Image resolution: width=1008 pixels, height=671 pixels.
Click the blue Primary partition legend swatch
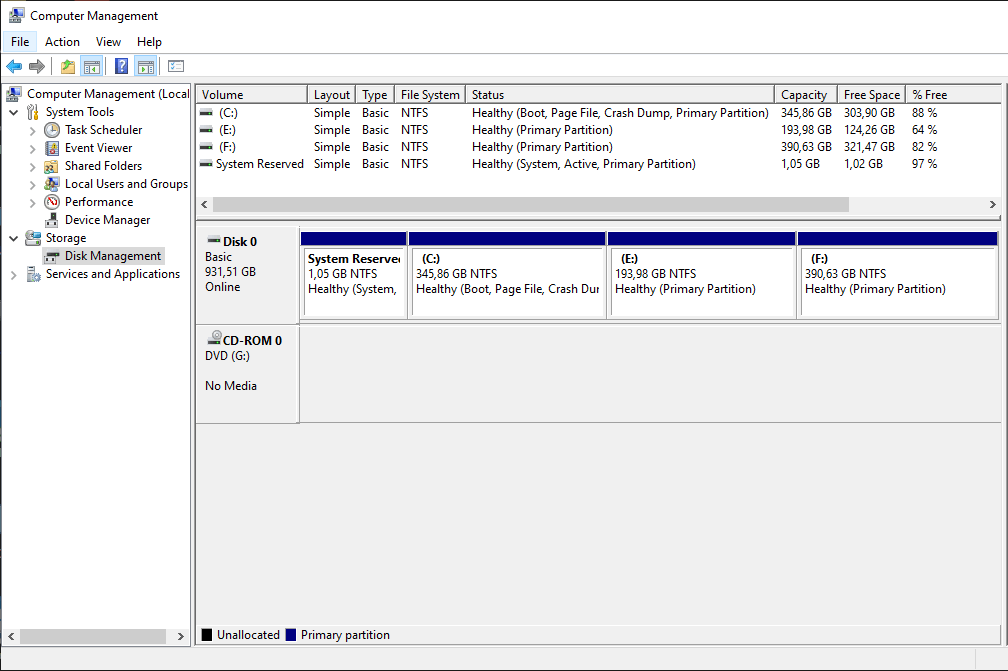tap(291, 635)
